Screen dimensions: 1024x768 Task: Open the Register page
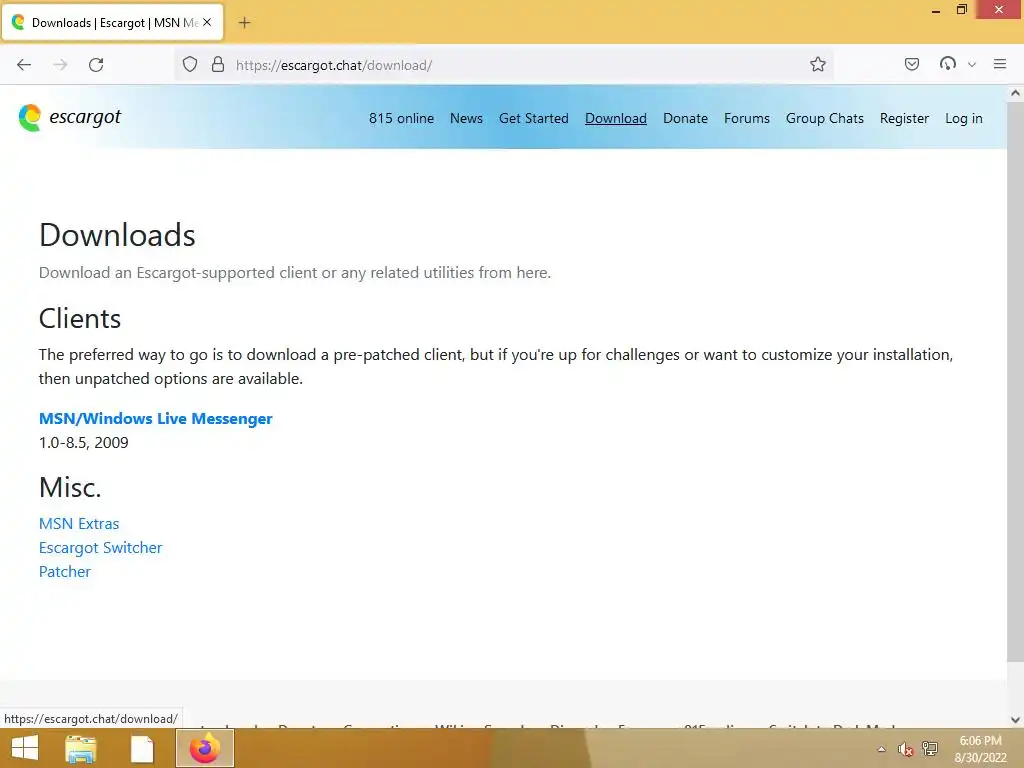[x=904, y=118]
